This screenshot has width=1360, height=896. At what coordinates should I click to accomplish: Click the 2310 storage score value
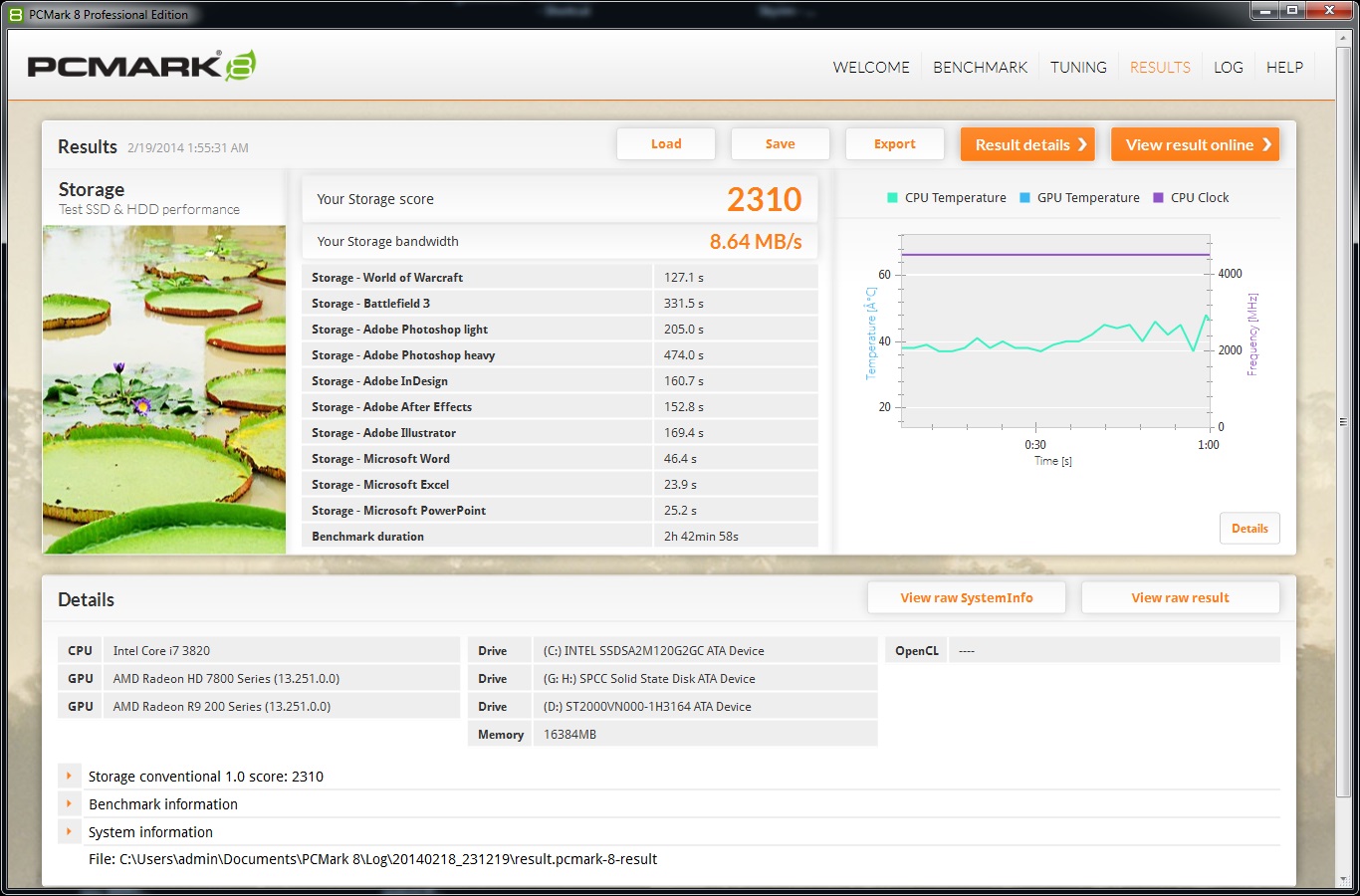tap(764, 199)
